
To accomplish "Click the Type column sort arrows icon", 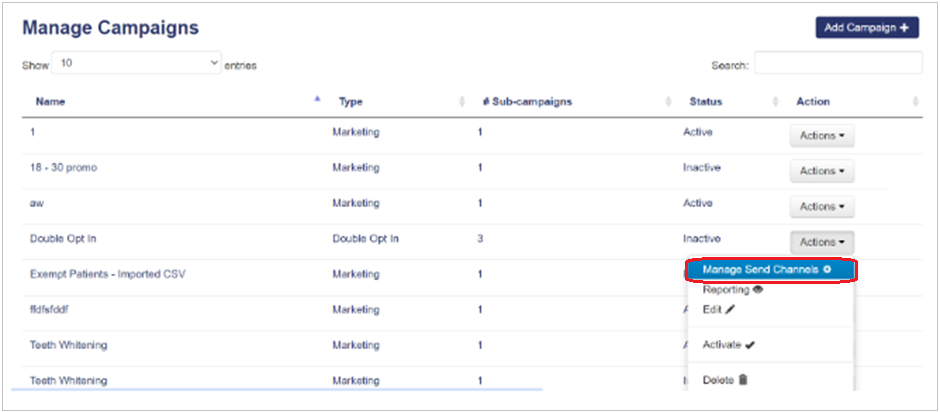I will click(462, 102).
